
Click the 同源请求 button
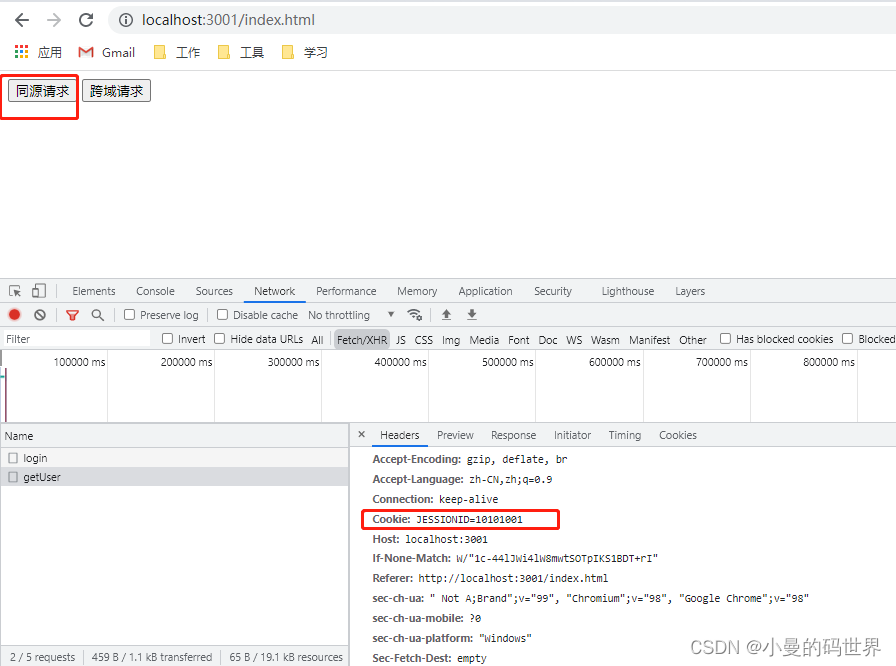(x=43, y=91)
